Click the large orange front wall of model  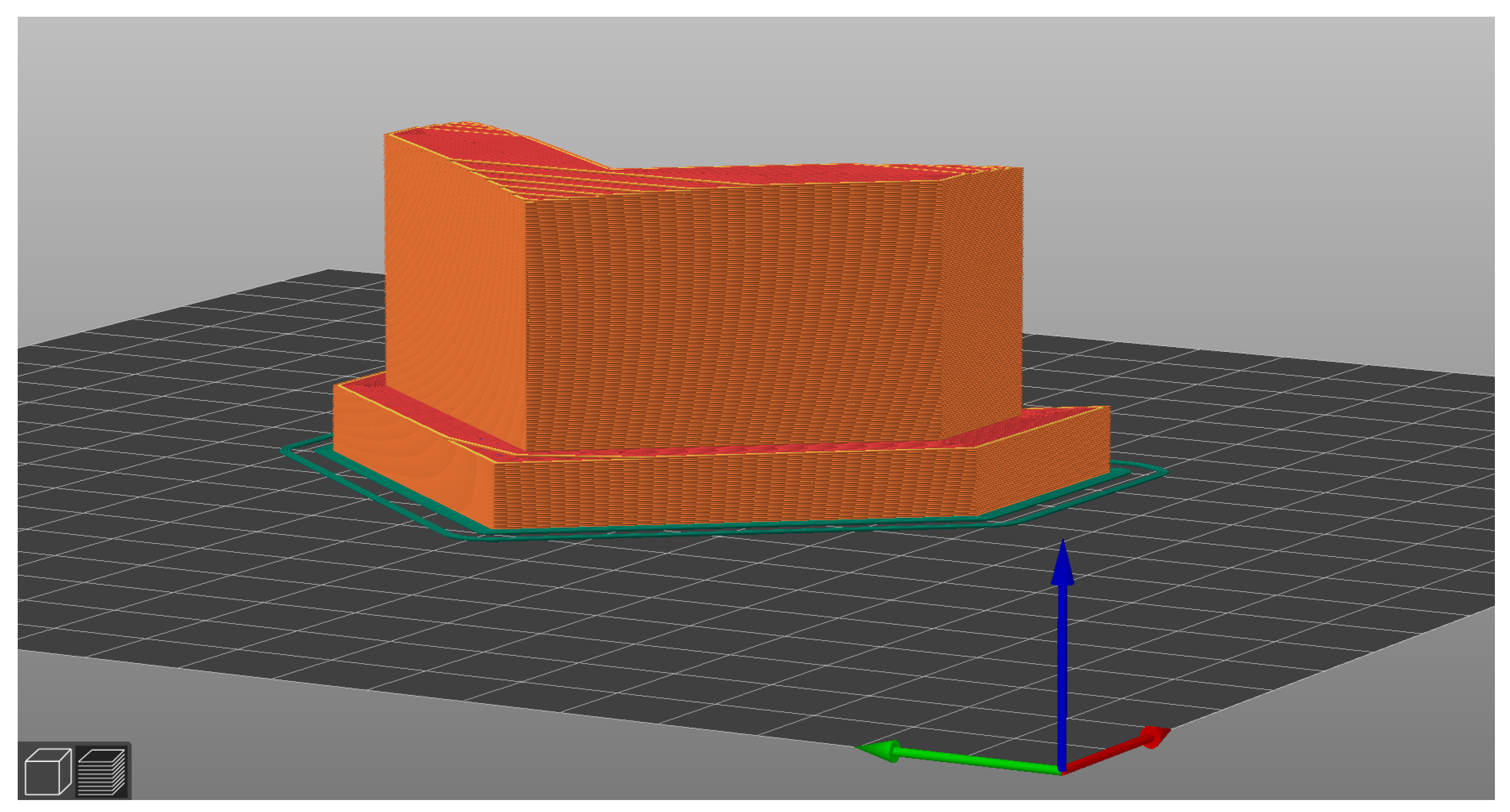click(x=733, y=316)
